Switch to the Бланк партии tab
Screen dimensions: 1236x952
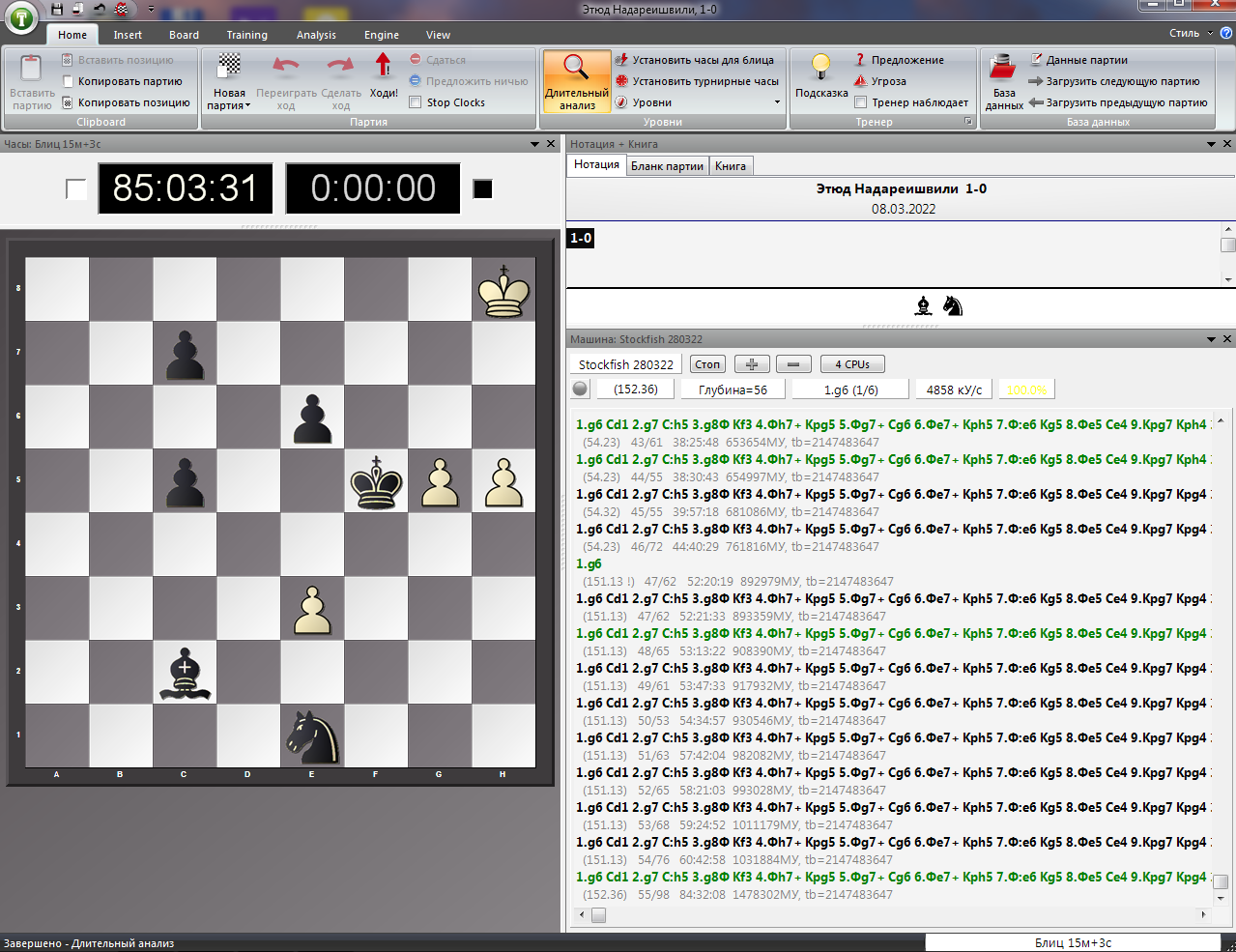coord(667,166)
